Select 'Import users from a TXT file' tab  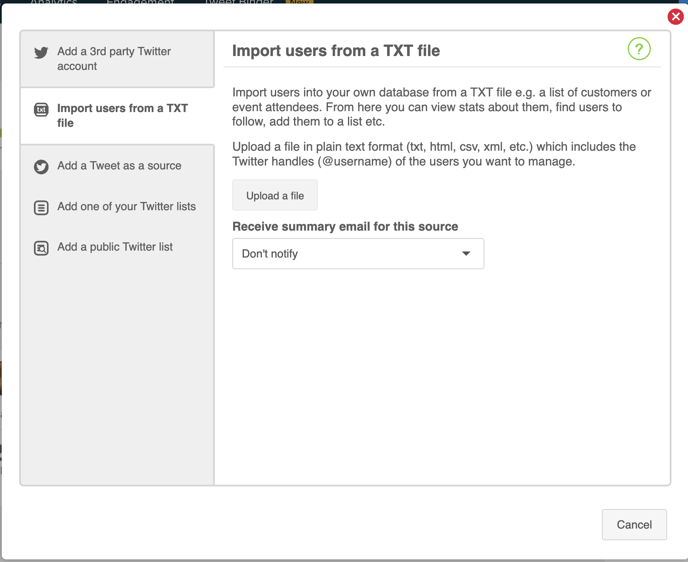pyautogui.click(x=117, y=116)
